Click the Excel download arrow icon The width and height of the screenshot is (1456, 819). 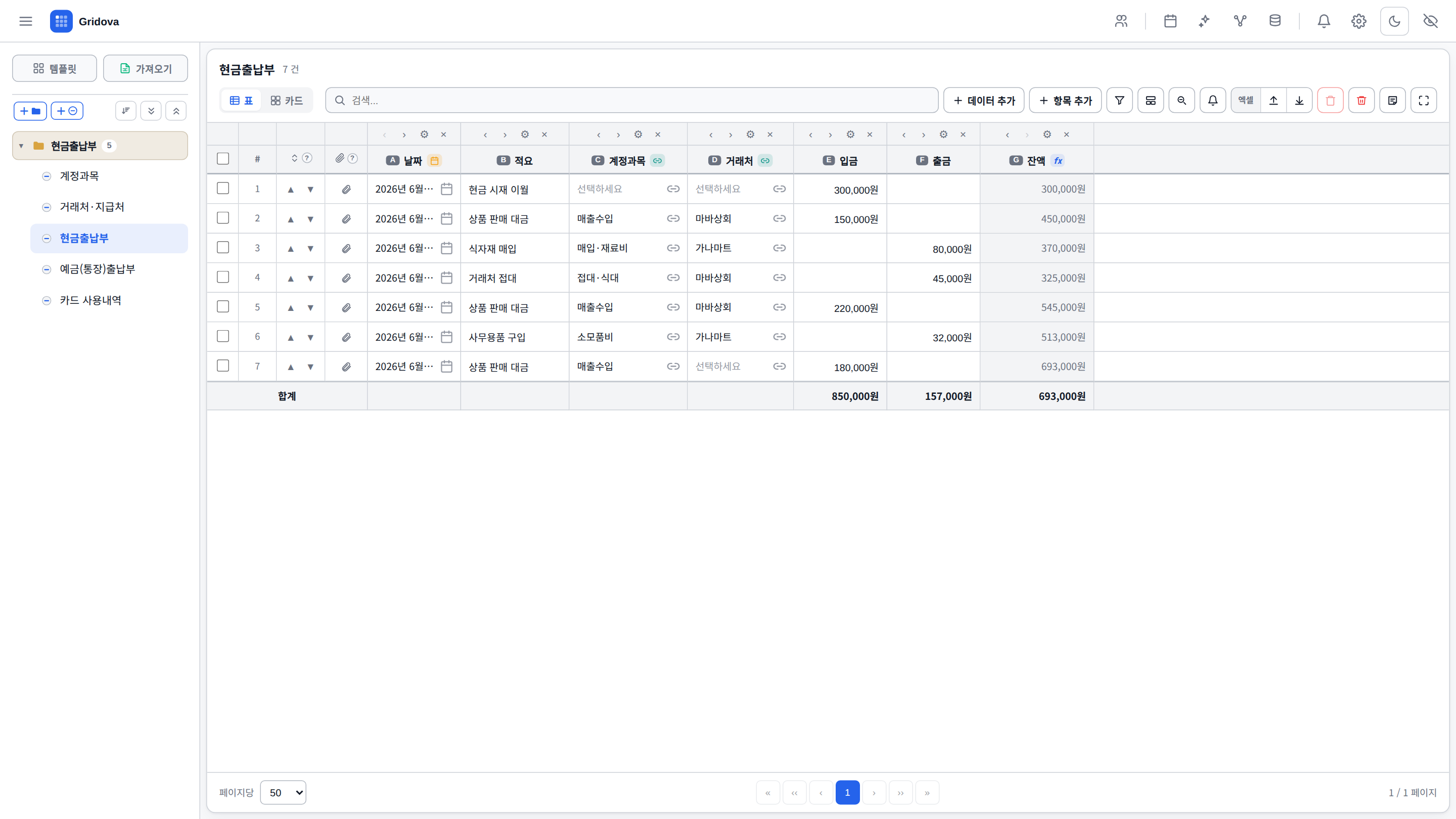coord(1299,101)
